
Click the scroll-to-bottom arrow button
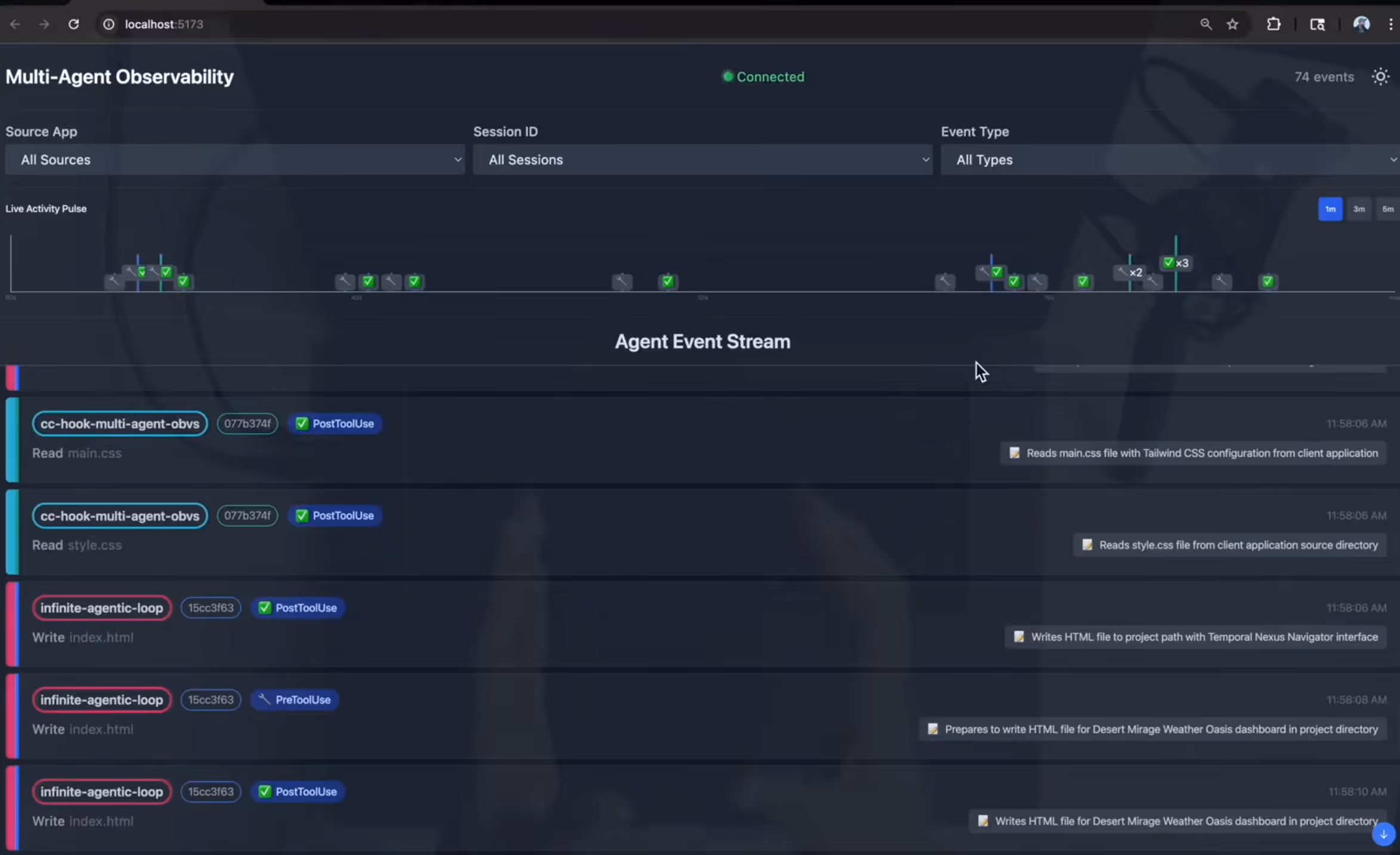point(1383,834)
